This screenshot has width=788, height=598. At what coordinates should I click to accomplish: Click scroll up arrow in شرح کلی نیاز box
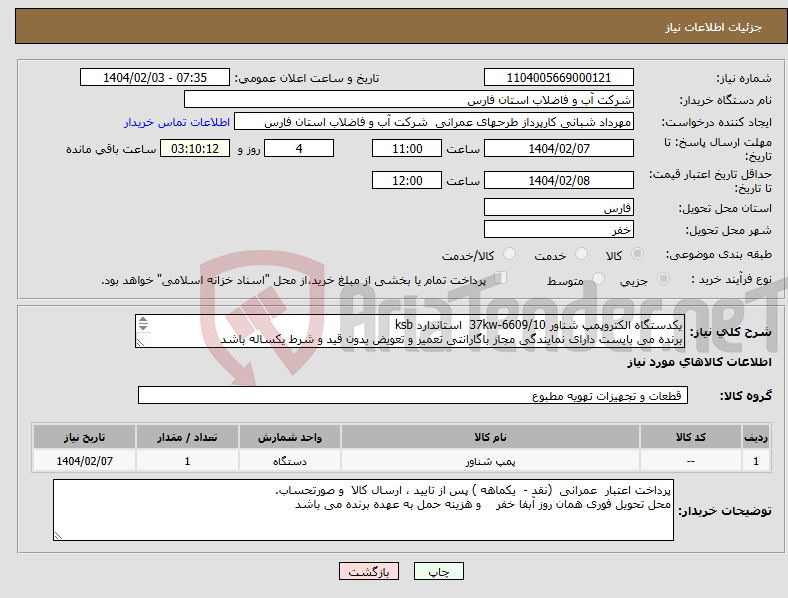coord(143,320)
